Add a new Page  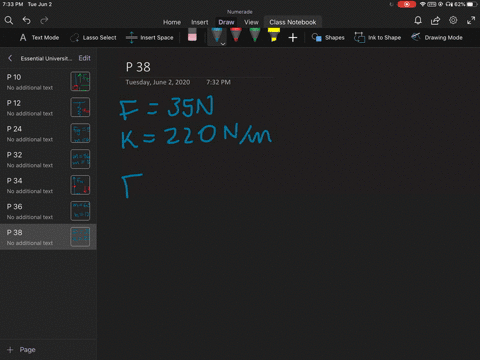[x=21, y=350]
